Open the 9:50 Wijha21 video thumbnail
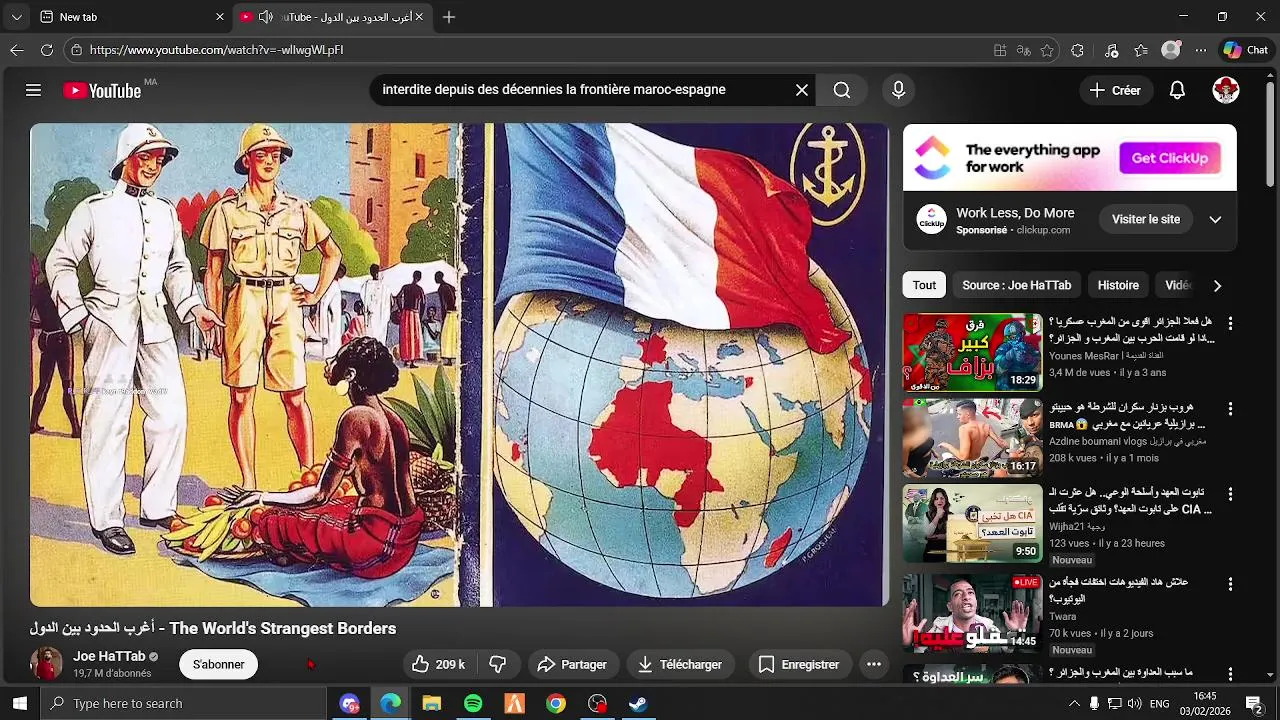Screen dimensions: 1280x720 pos(972,523)
